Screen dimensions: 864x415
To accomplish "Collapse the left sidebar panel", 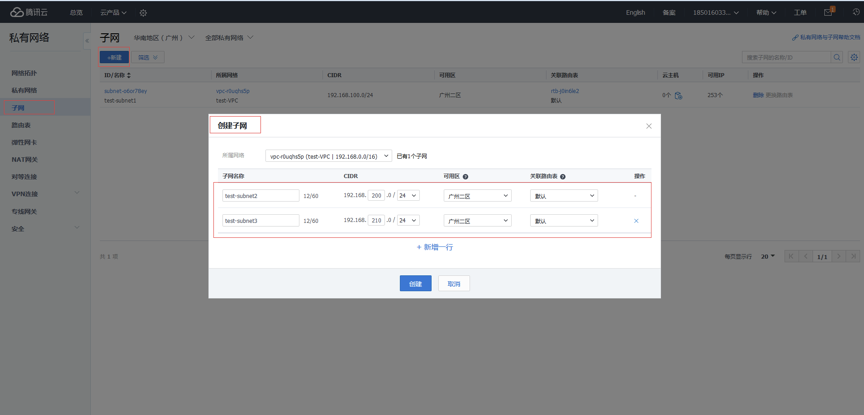I will (86, 40).
